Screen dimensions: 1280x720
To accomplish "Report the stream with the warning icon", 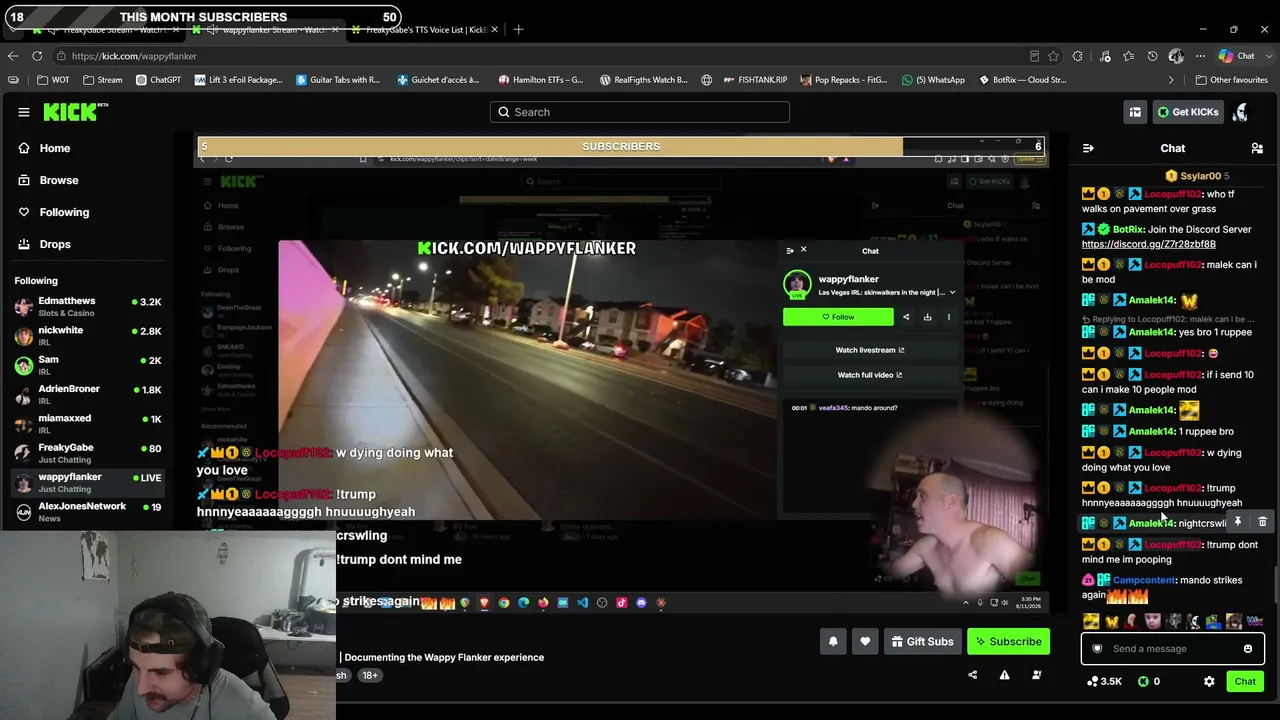I will [1004, 675].
